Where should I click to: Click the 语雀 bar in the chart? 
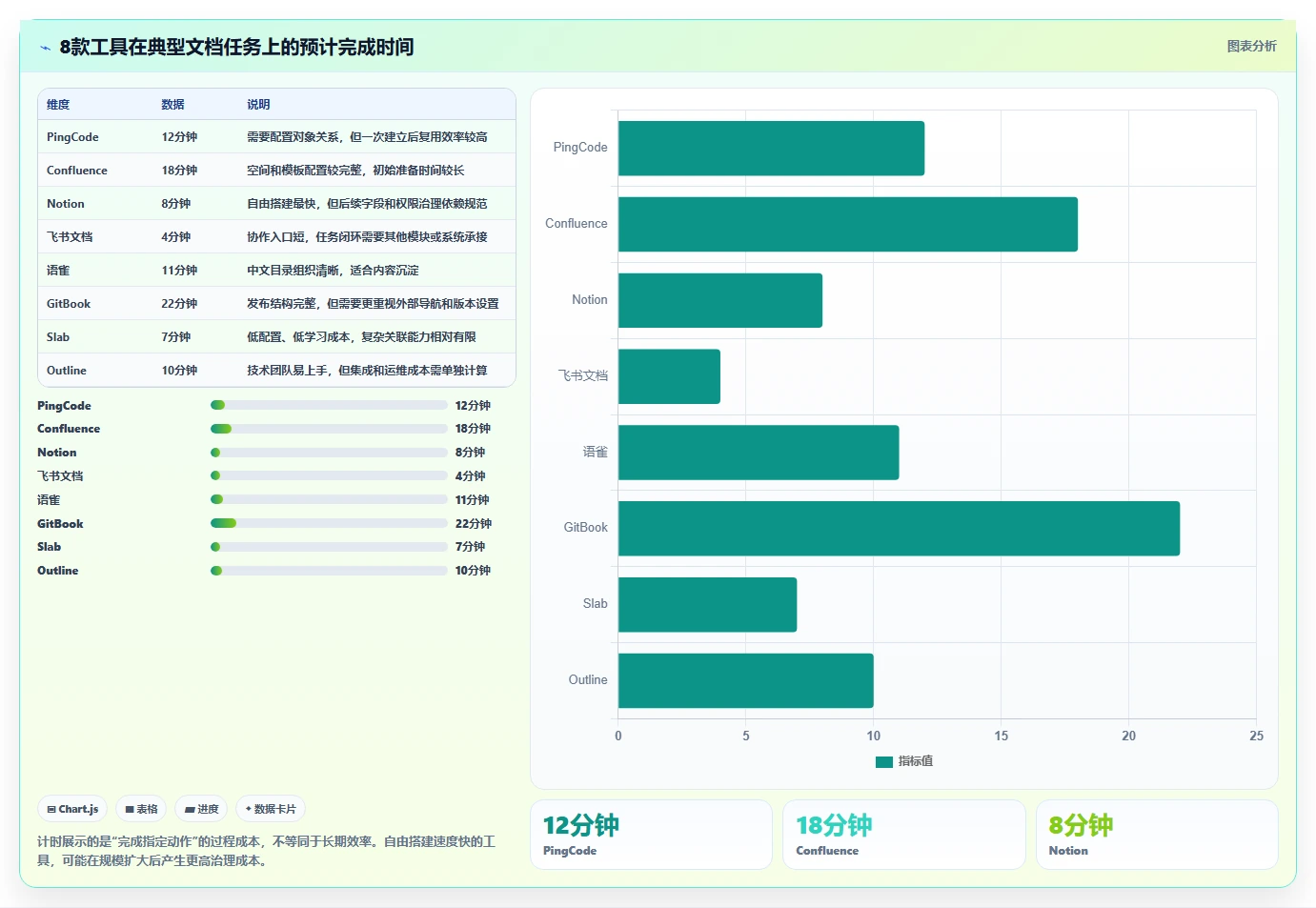click(759, 453)
